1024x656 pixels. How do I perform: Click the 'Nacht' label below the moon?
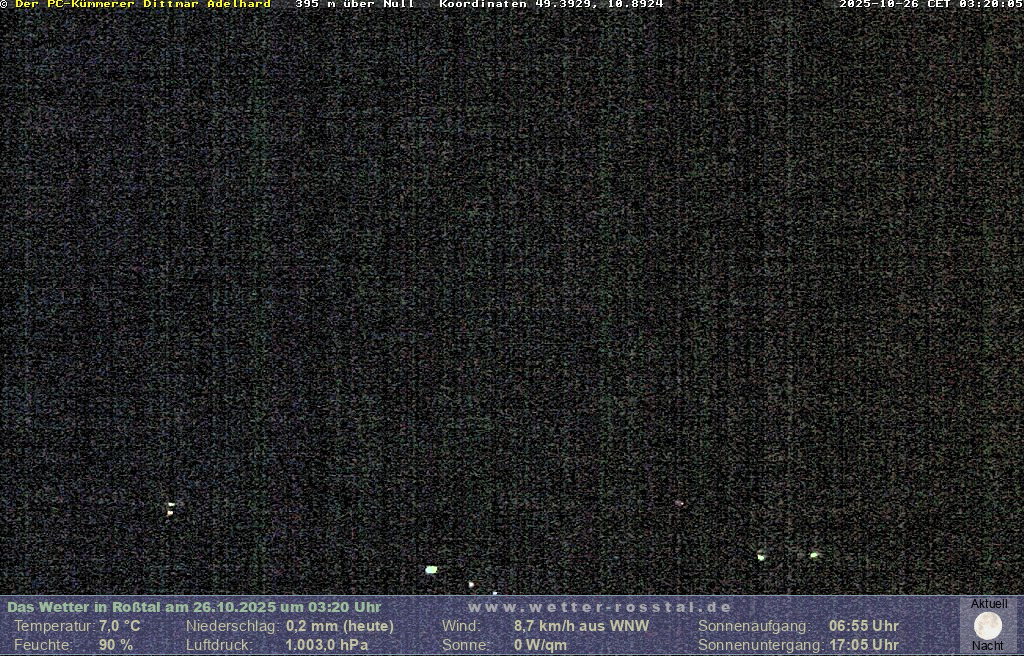tap(988, 646)
